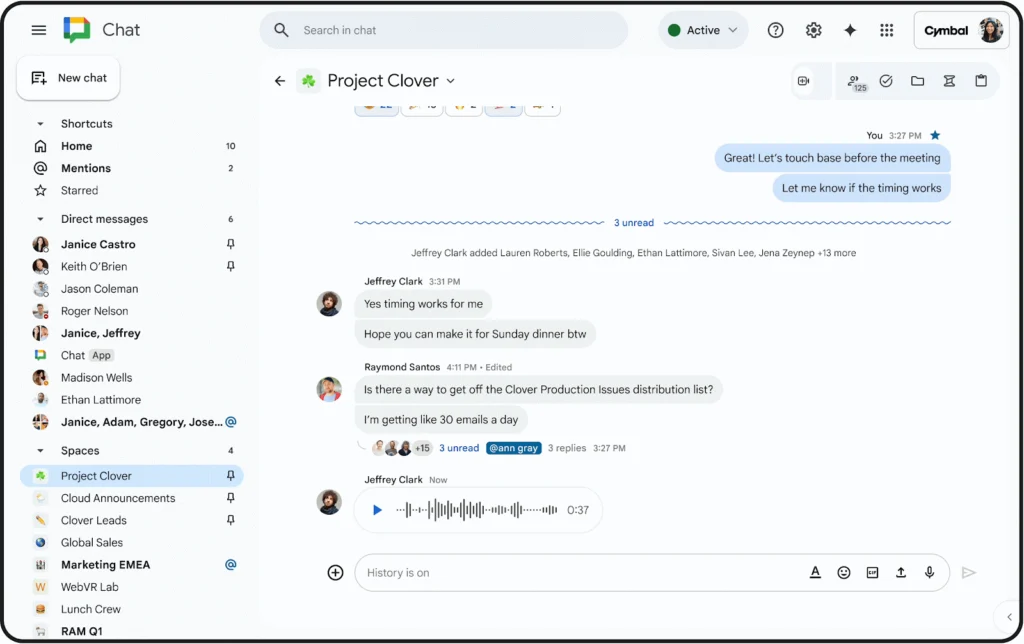Screen dimensions: 1024x644
Task: Click the upload file icon in compose bar
Action: (x=900, y=572)
